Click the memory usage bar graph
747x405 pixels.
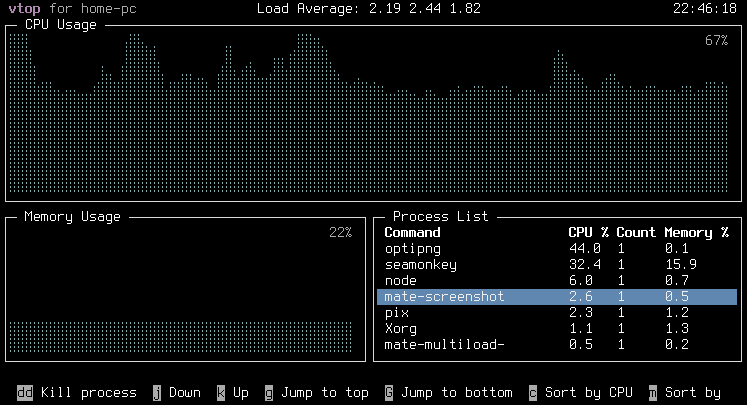[181, 337]
